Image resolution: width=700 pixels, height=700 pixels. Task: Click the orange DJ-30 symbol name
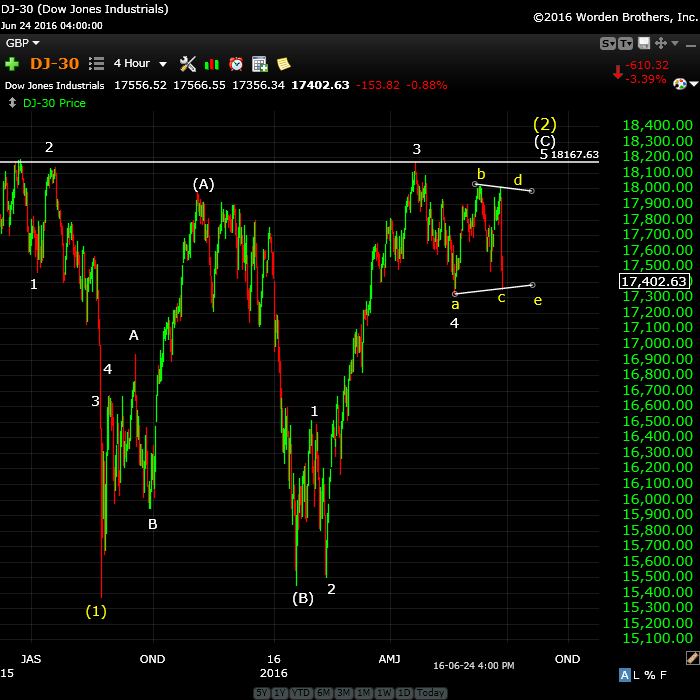(x=54, y=64)
